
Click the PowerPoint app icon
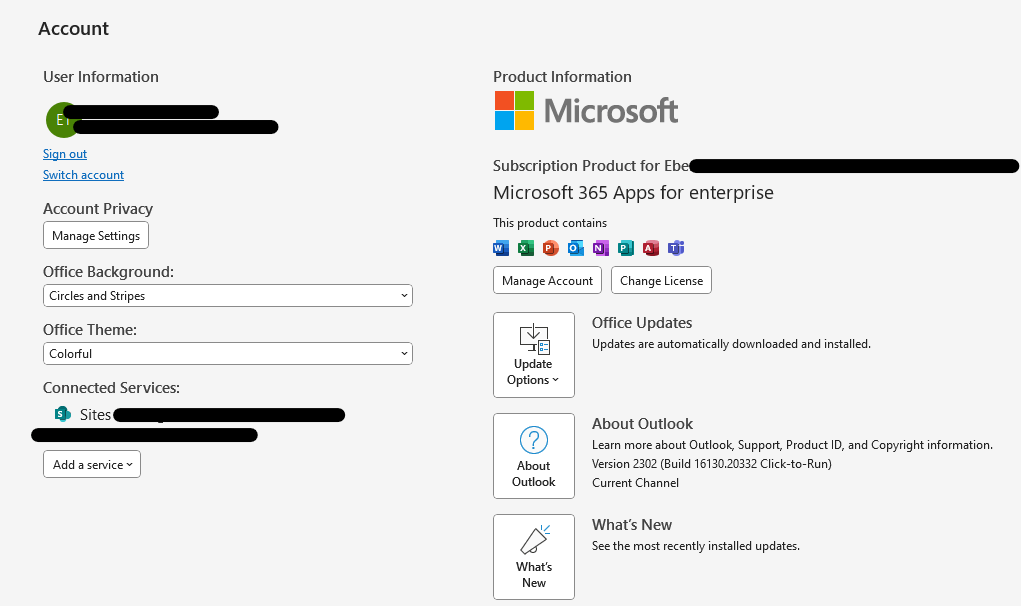coord(551,248)
